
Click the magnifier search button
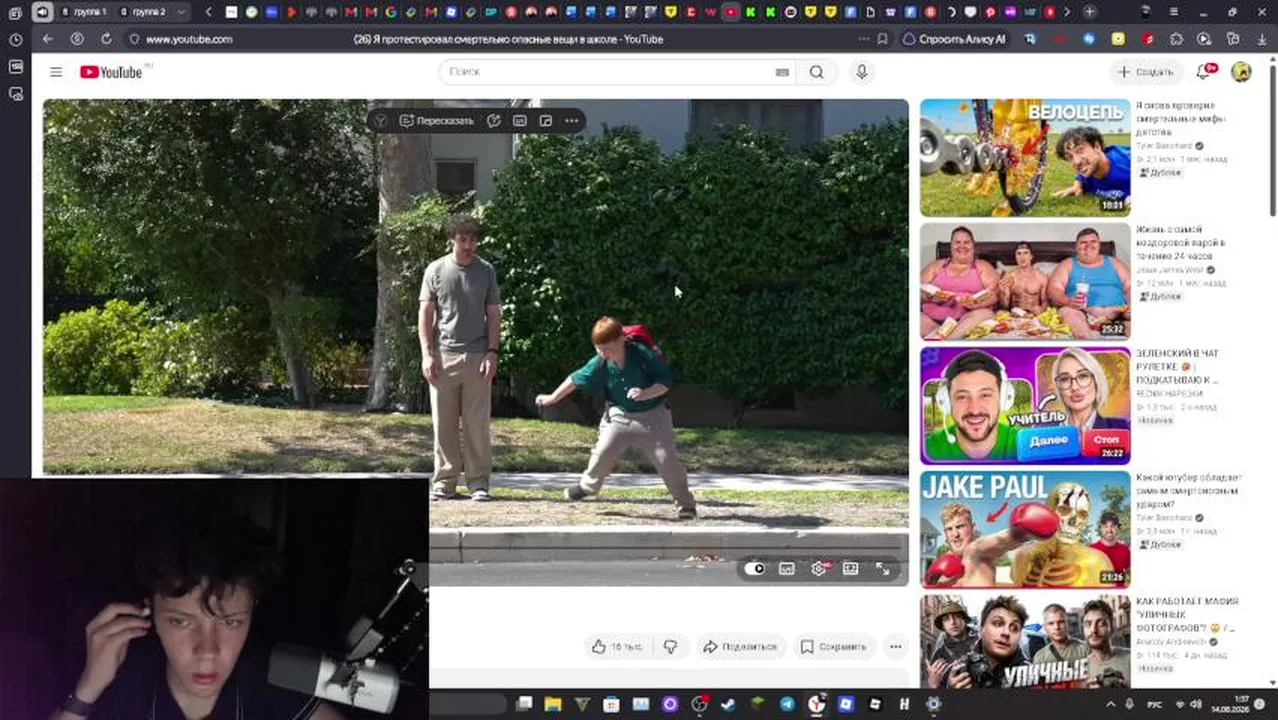(x=817, y=72)
